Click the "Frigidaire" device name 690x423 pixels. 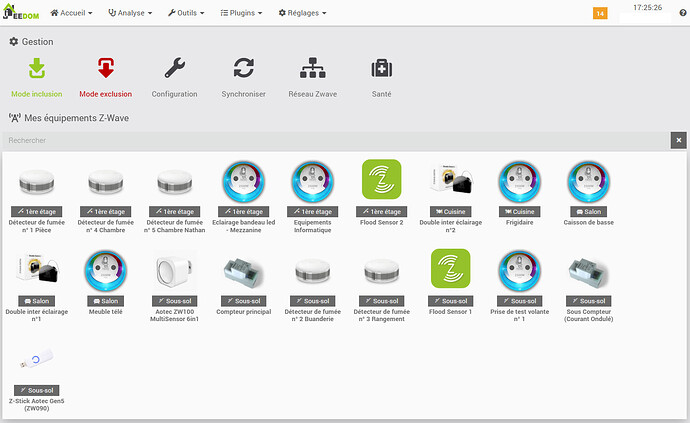click(520, 222)
